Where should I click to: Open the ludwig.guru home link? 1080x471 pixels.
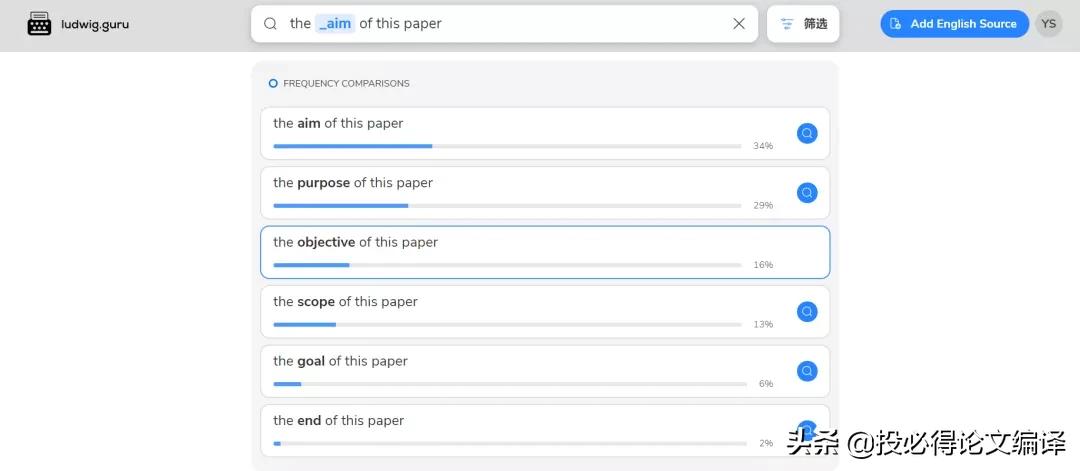point(95,24)
